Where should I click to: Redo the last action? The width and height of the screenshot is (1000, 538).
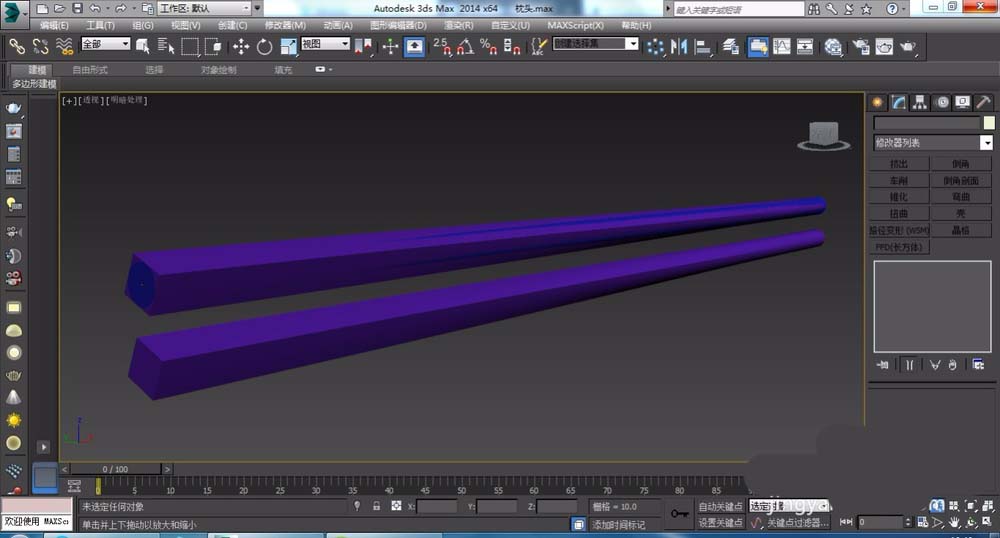(121, 8)
